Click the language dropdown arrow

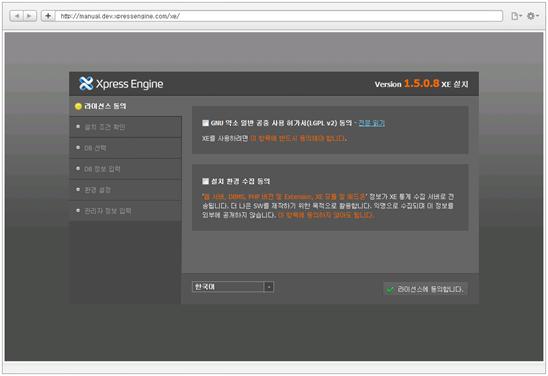(269, 287)
